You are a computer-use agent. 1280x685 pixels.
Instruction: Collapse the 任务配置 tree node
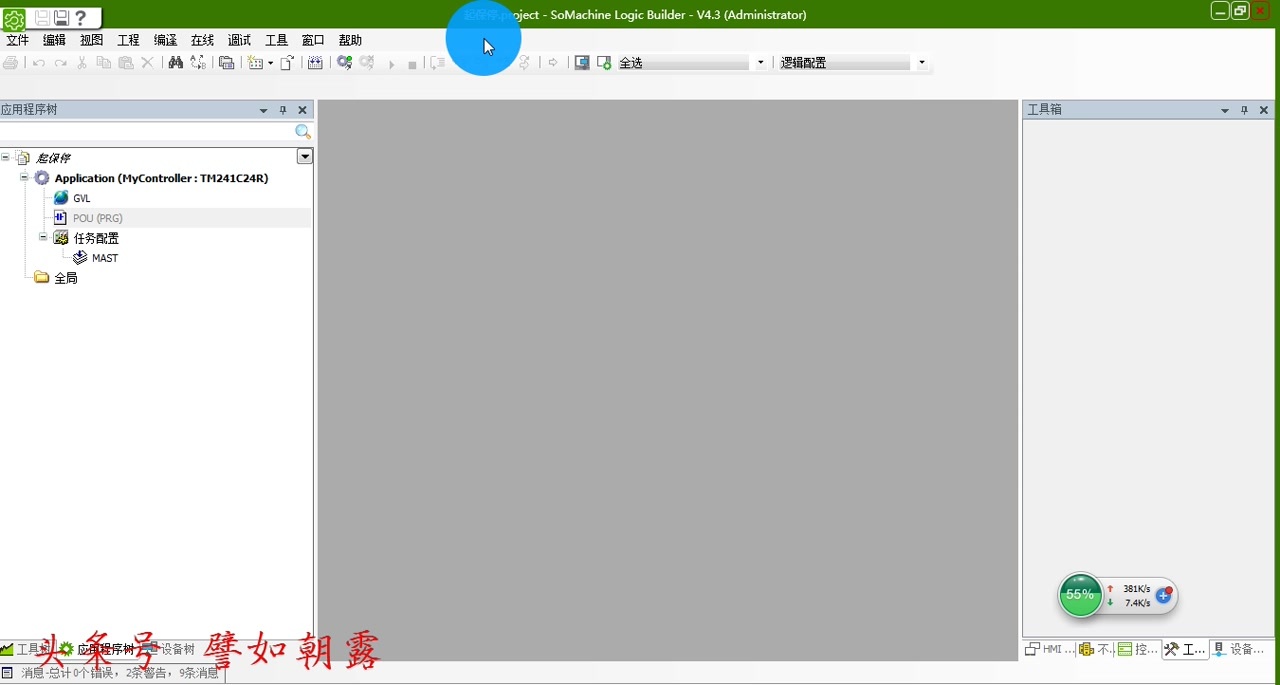[43, 237]
